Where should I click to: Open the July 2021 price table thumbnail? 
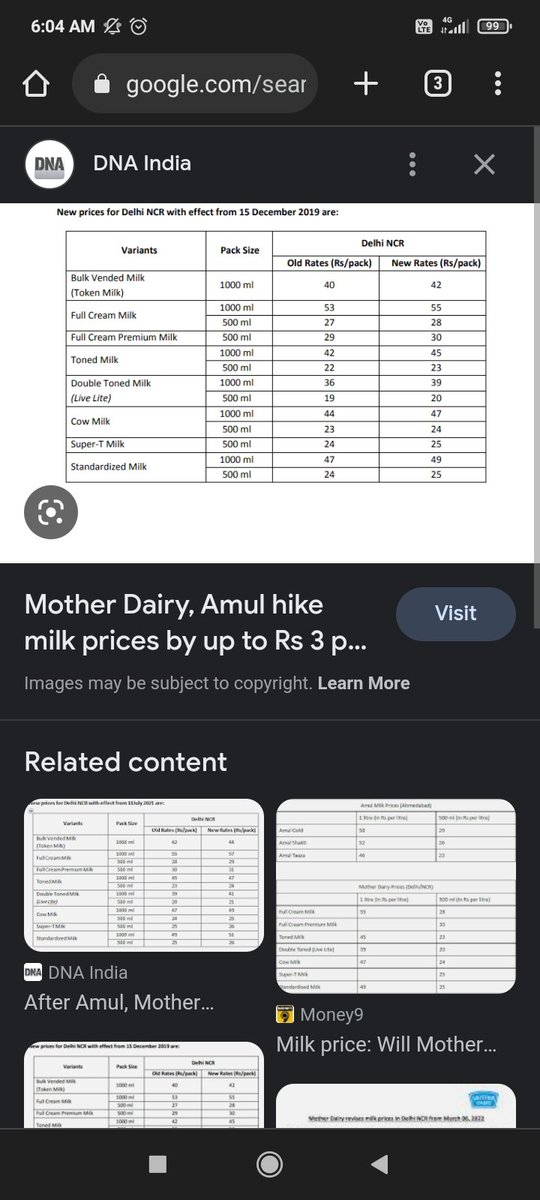coord(144,875)
